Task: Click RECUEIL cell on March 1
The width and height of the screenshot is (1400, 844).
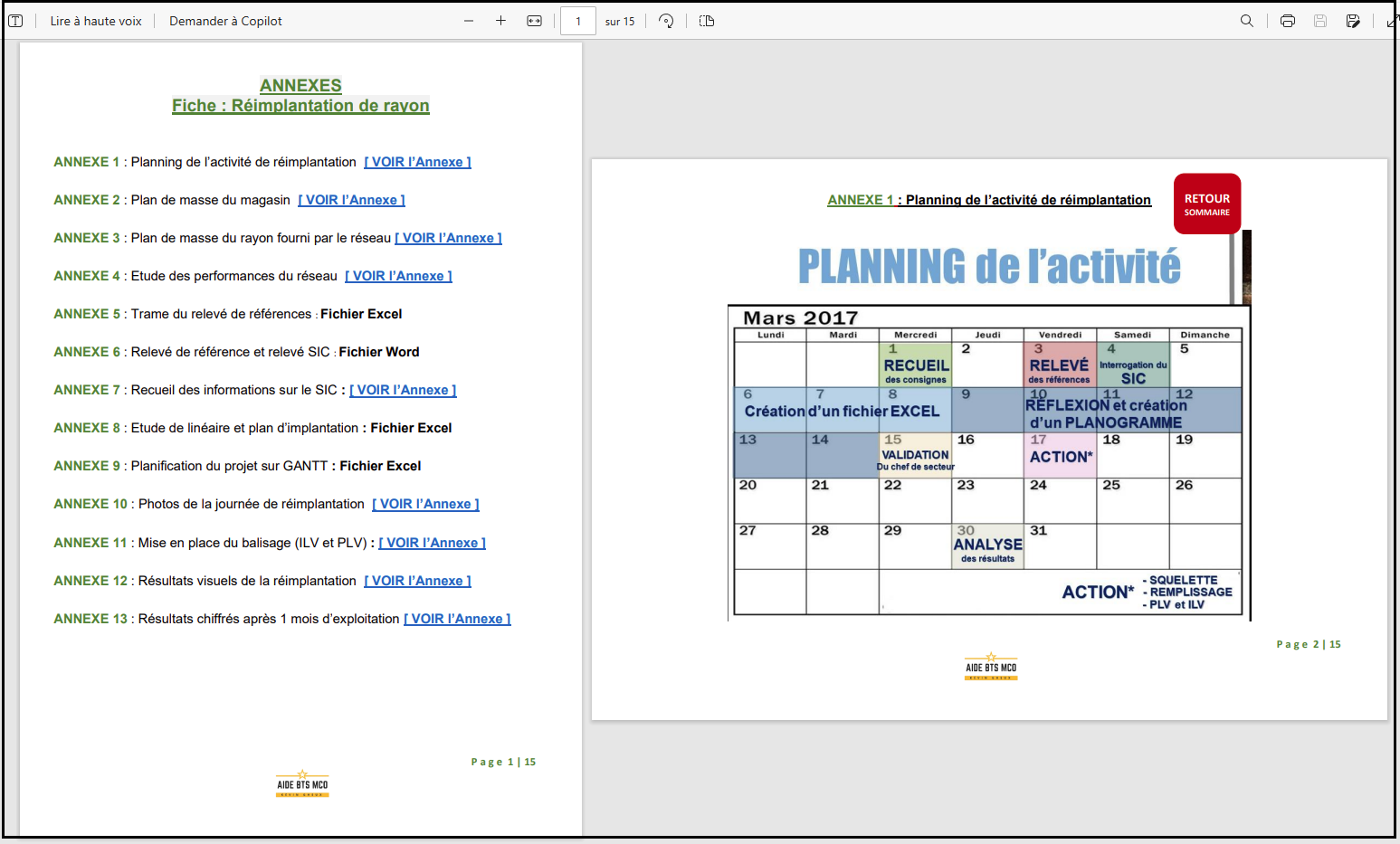Action: pyautogui.click(x=916, y=365)
